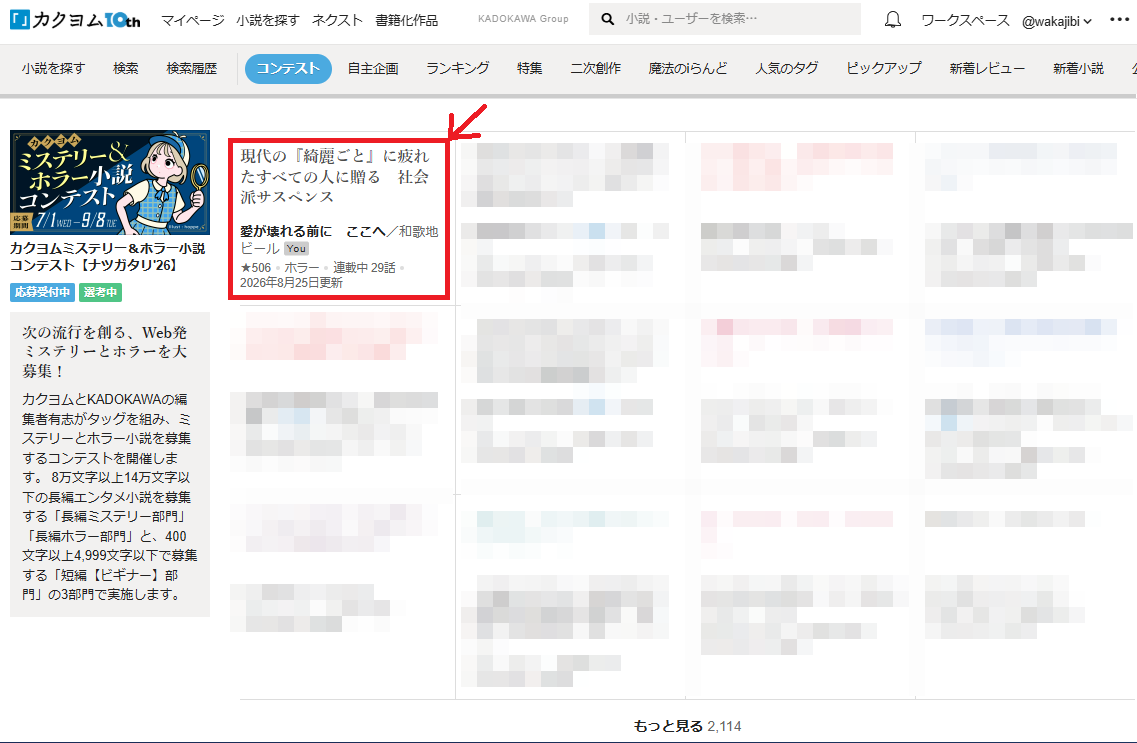
Task: Open the 新着レビュー tab
Action: click(987, 68)
